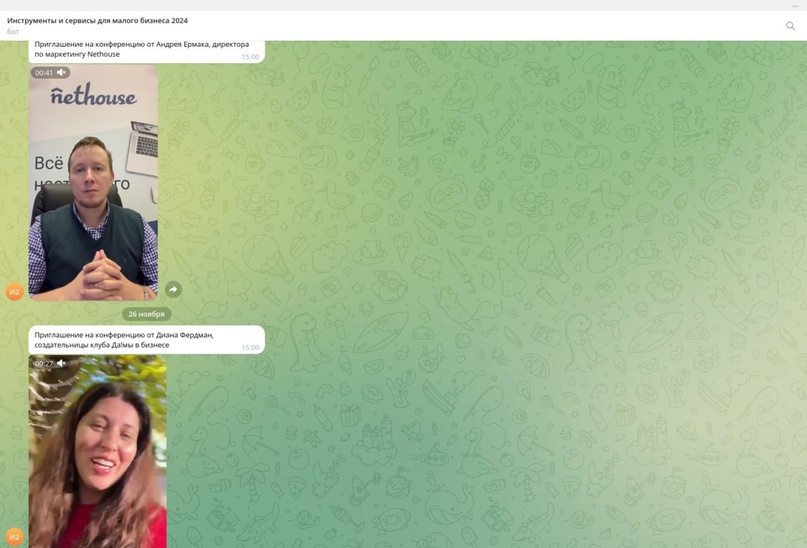Minimize the Telegram window
The height and width of the screenshot is (548, 807).
(x=795, y=5)
